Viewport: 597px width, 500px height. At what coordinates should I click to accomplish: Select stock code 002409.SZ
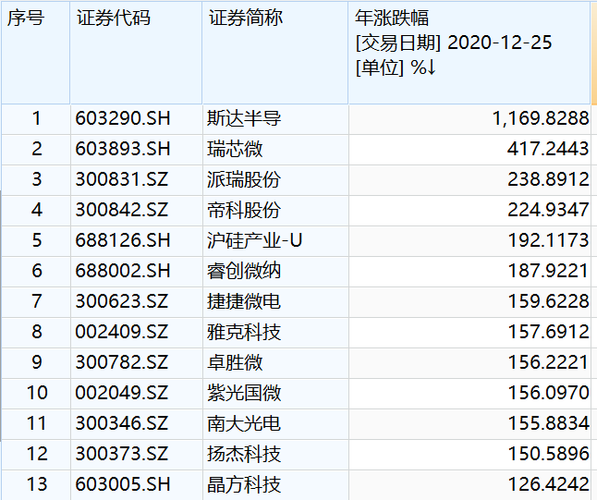122,332
